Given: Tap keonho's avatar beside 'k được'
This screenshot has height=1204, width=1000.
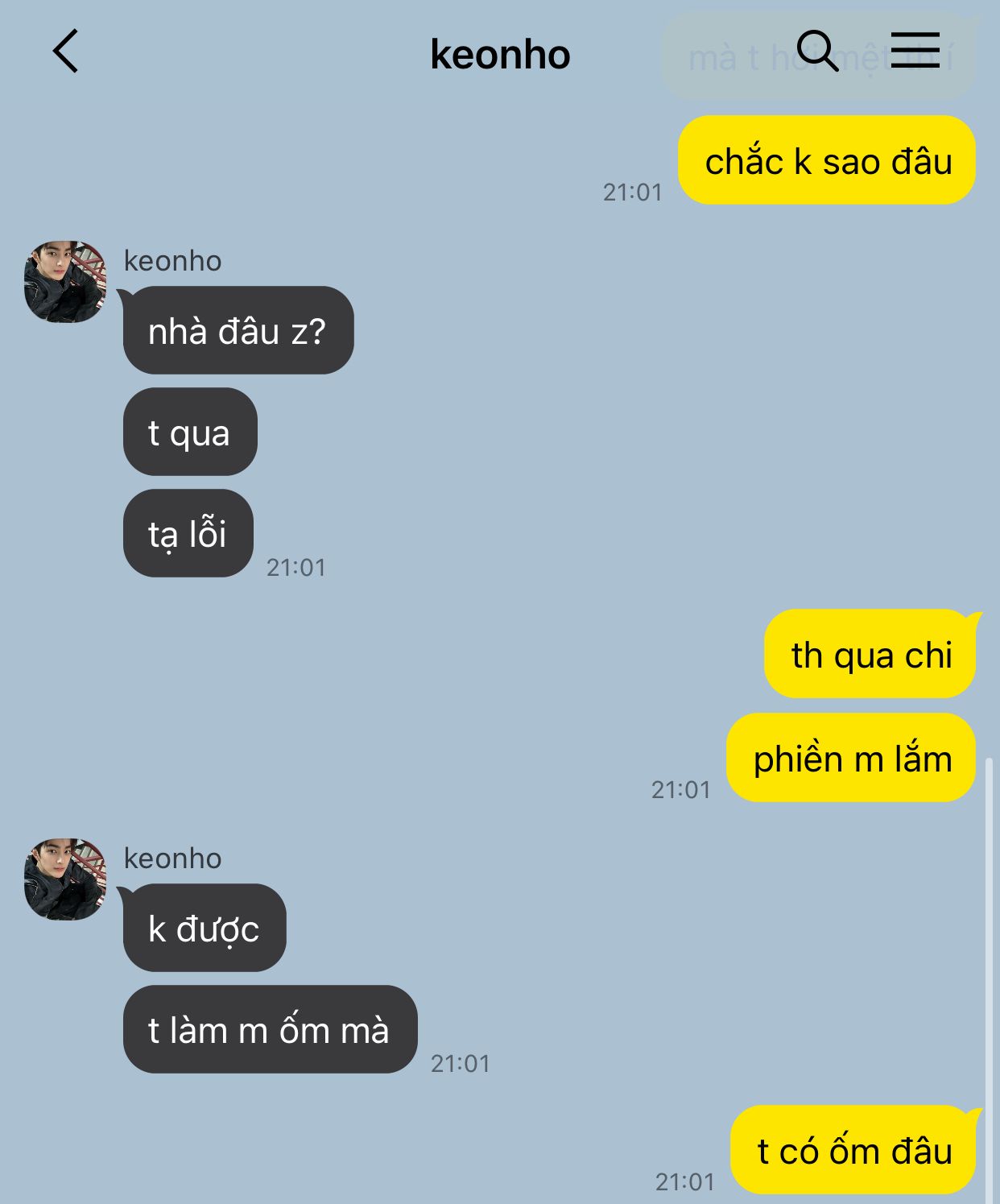Looking at the screenshot, I should click(x=65, y=879).
